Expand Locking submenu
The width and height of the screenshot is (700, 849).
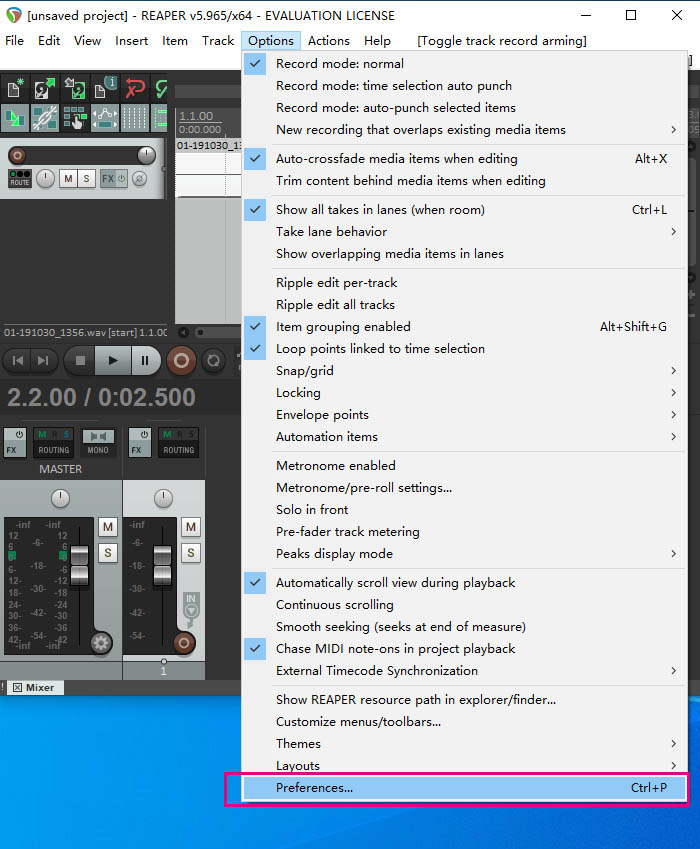coord(465,393)
